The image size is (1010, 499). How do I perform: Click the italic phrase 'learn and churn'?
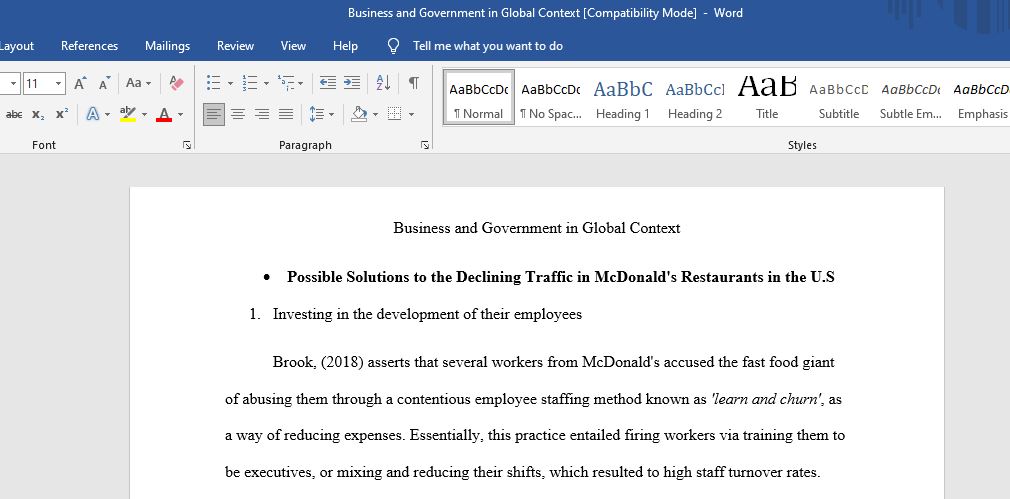pos(765,399)
